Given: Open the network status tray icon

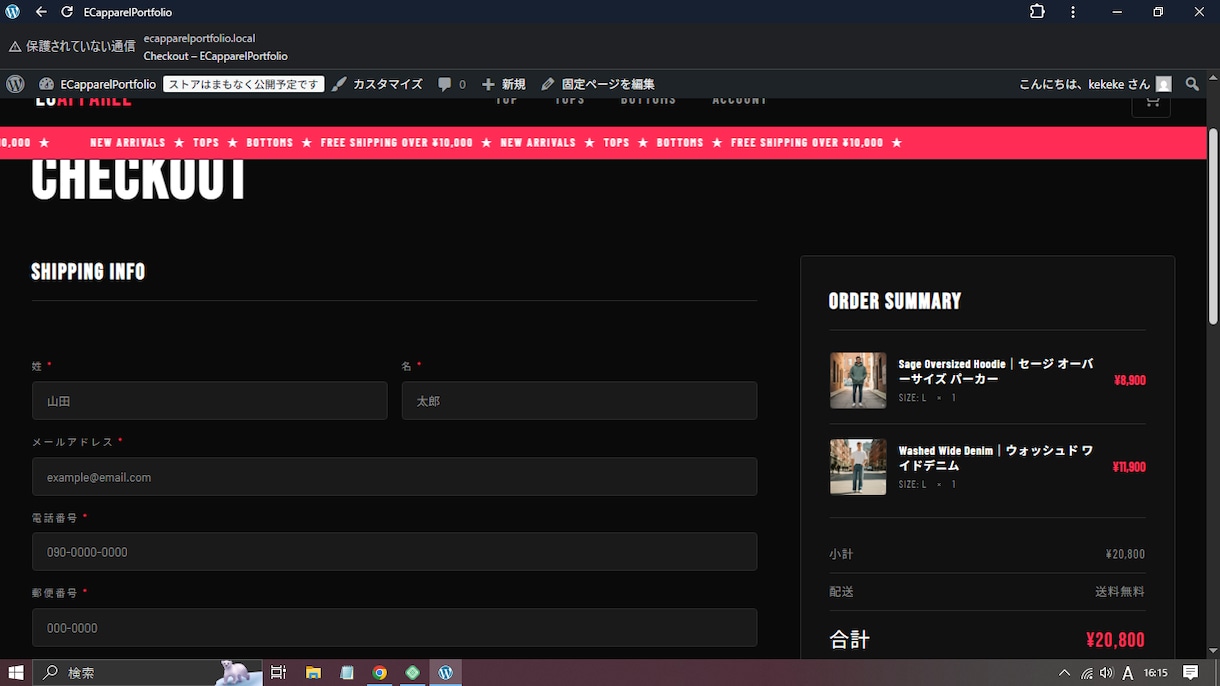Looking at the screenshot, I should point(1086,673).
